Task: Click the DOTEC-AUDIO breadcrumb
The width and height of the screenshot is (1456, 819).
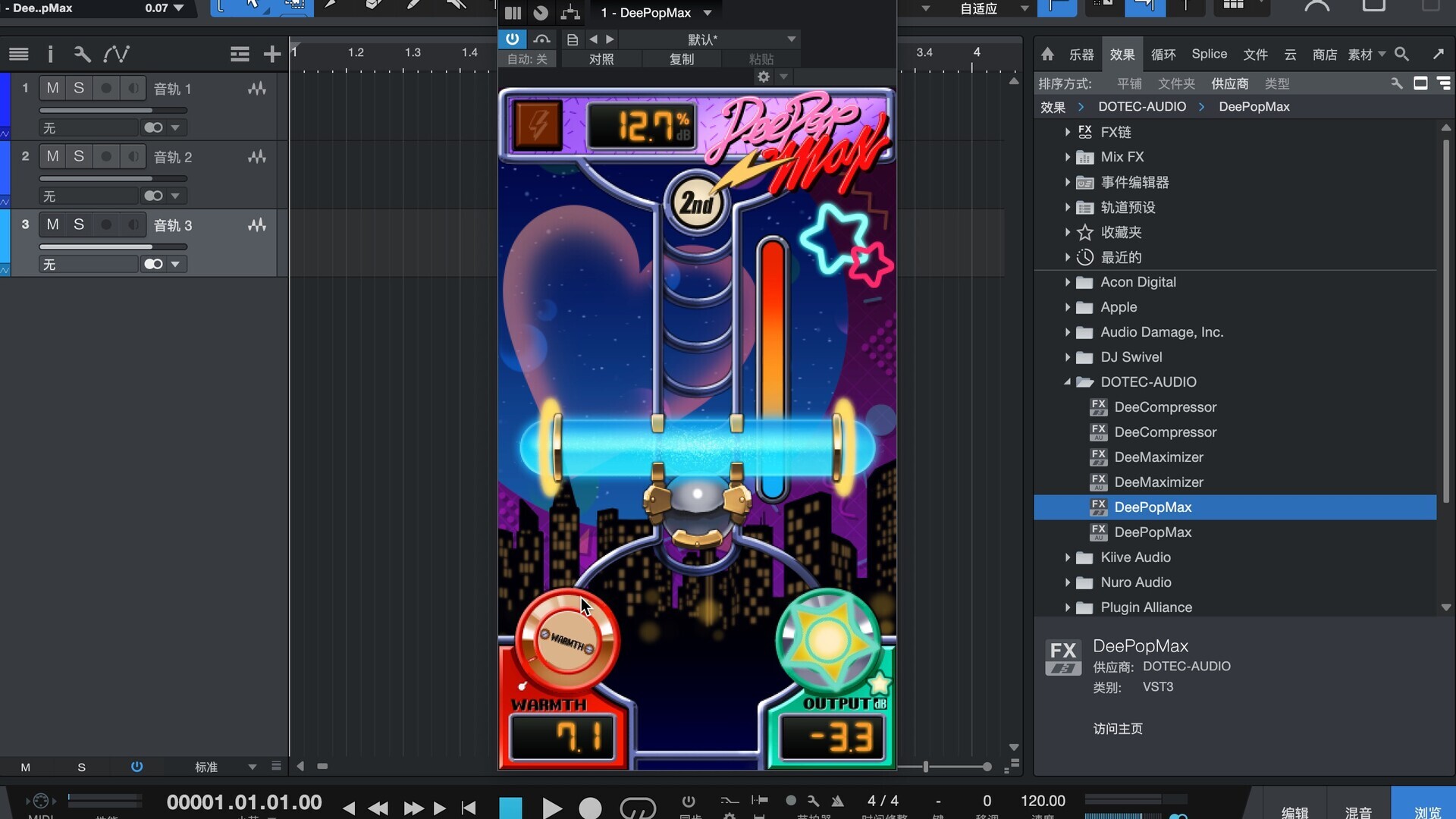Action: 1142,107
